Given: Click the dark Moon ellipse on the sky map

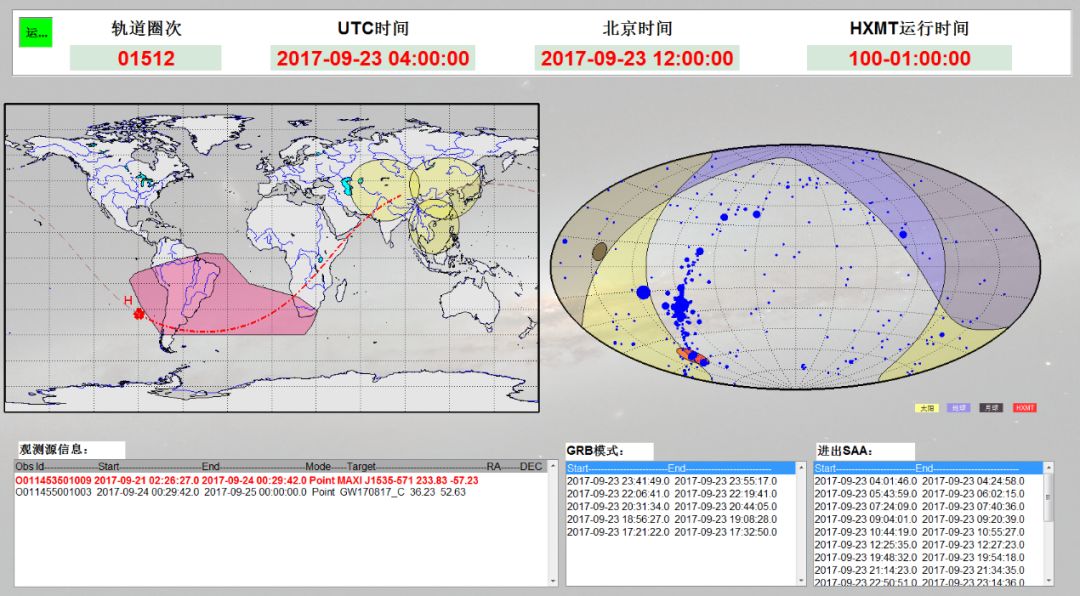Looking at the screenshot, I should coord(600,251).
